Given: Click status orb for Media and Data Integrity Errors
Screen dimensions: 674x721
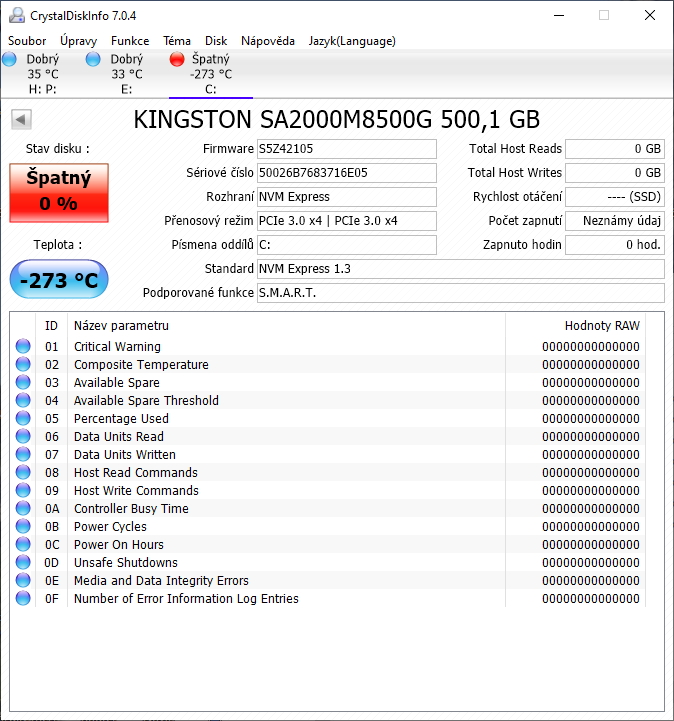Looking at the screenshot, I should (x=23, y=580).
